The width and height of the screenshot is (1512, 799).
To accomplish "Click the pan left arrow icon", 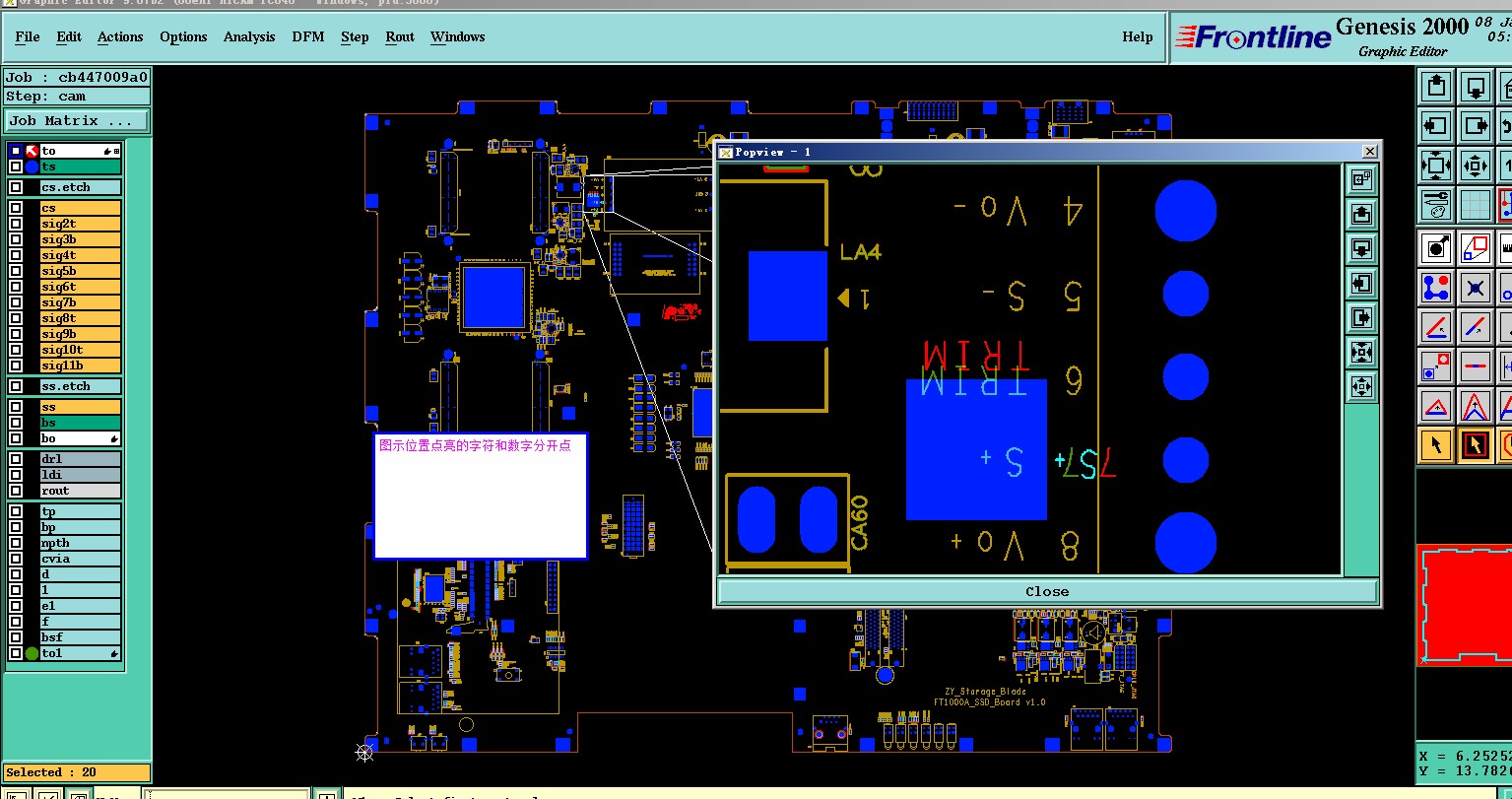I will [x=1436, y=126].
